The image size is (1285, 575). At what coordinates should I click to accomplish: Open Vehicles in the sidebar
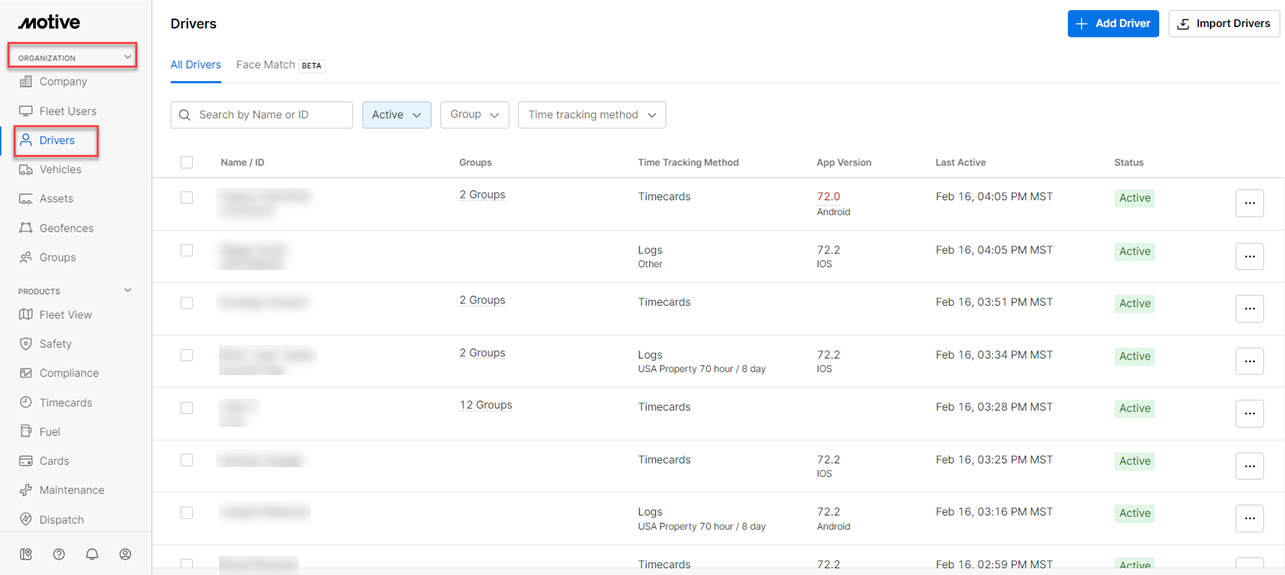coord(60,170)
